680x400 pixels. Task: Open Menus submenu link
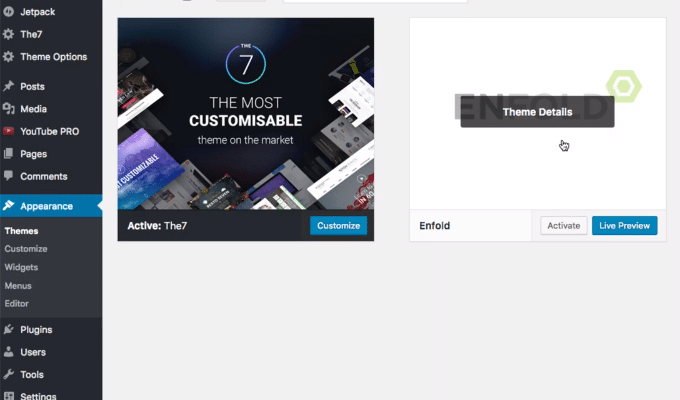click(x=18, y=286)
